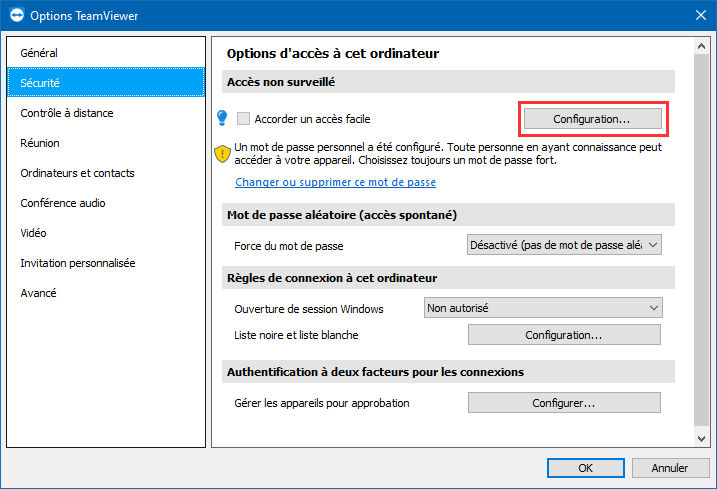Click the Force du mot de passe label
Image resolution: width=717 pixels, height=489 pixels.
coord(289,246)
